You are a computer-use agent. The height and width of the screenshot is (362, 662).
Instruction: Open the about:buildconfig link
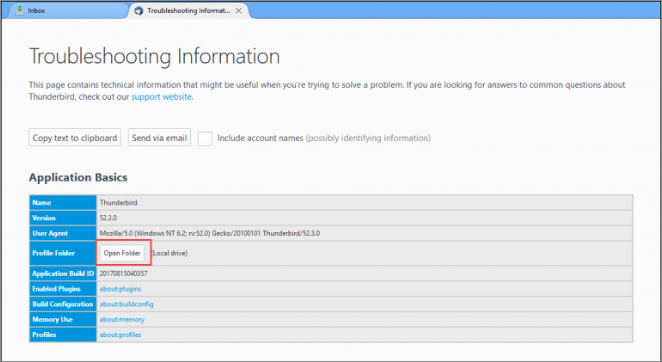point(126,304)
